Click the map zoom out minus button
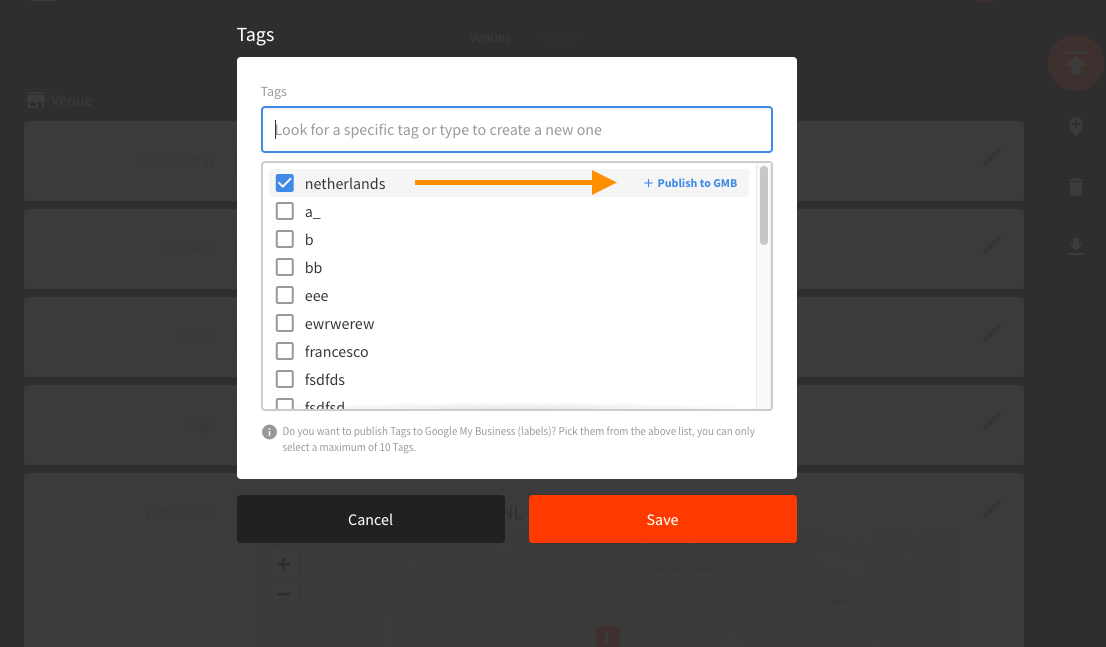Image resolution: width=1106 pixels, height=647 pixels. [x=284, y=594]
